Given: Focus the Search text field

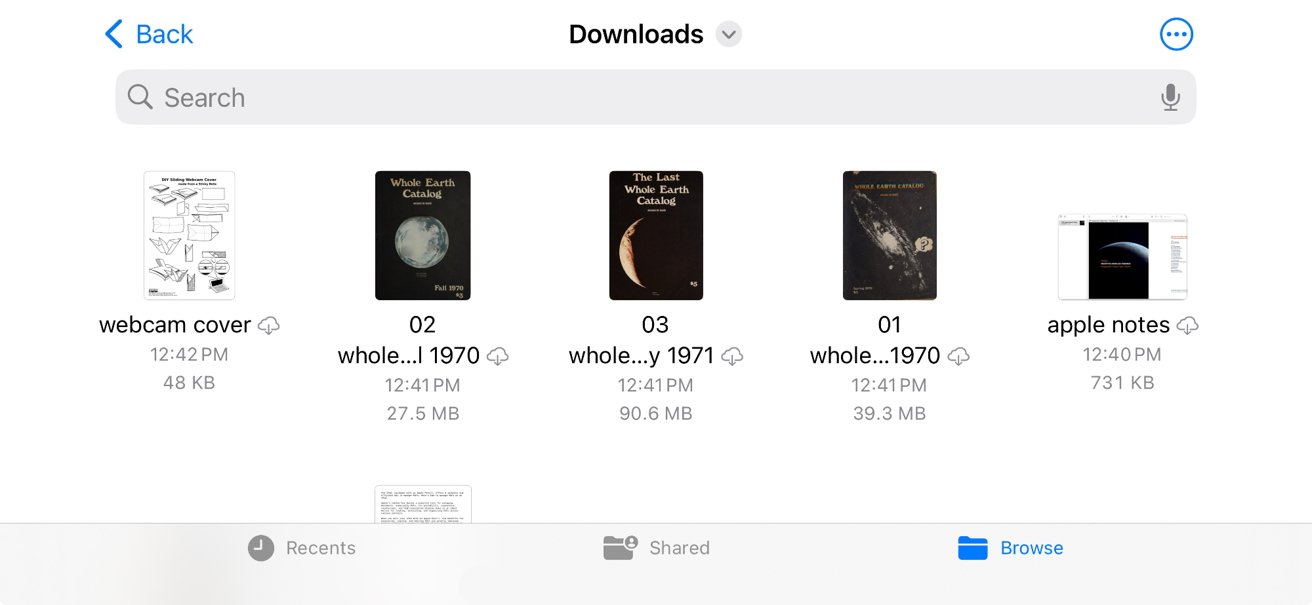Looking at the screenshot, I should point(656,97).
